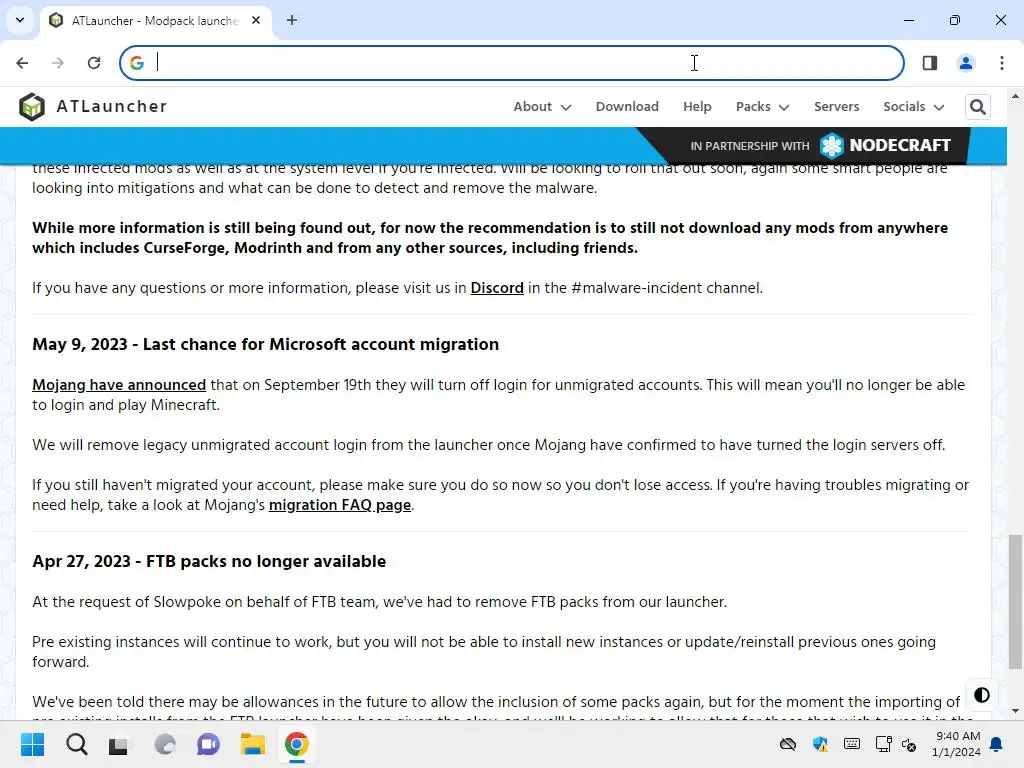Close the ATLauncher tab
The height and width of the screenshot is (768, 1024).
(256, 20)
